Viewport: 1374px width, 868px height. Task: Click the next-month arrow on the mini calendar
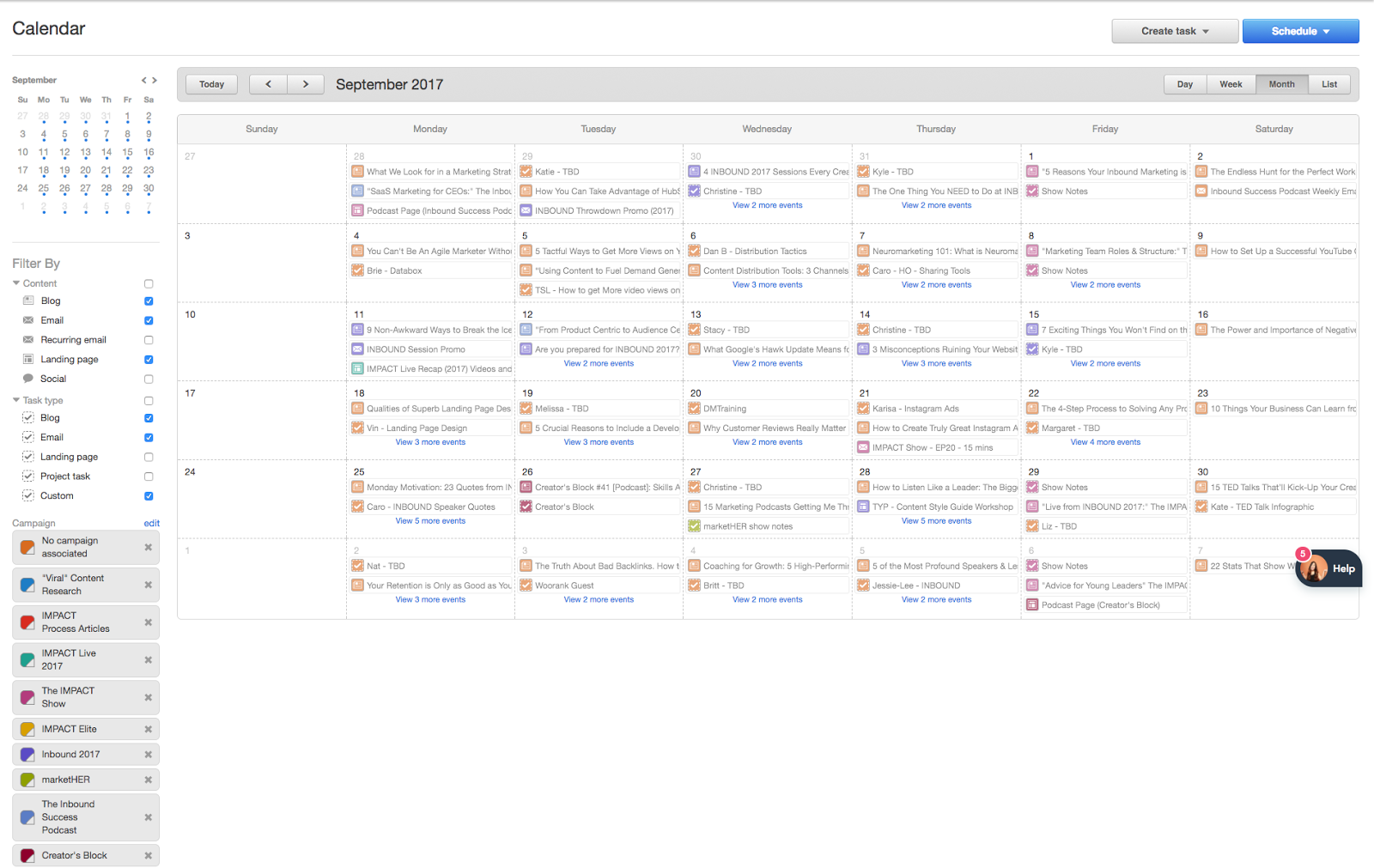pyautogui.click(x=155, y=80)
